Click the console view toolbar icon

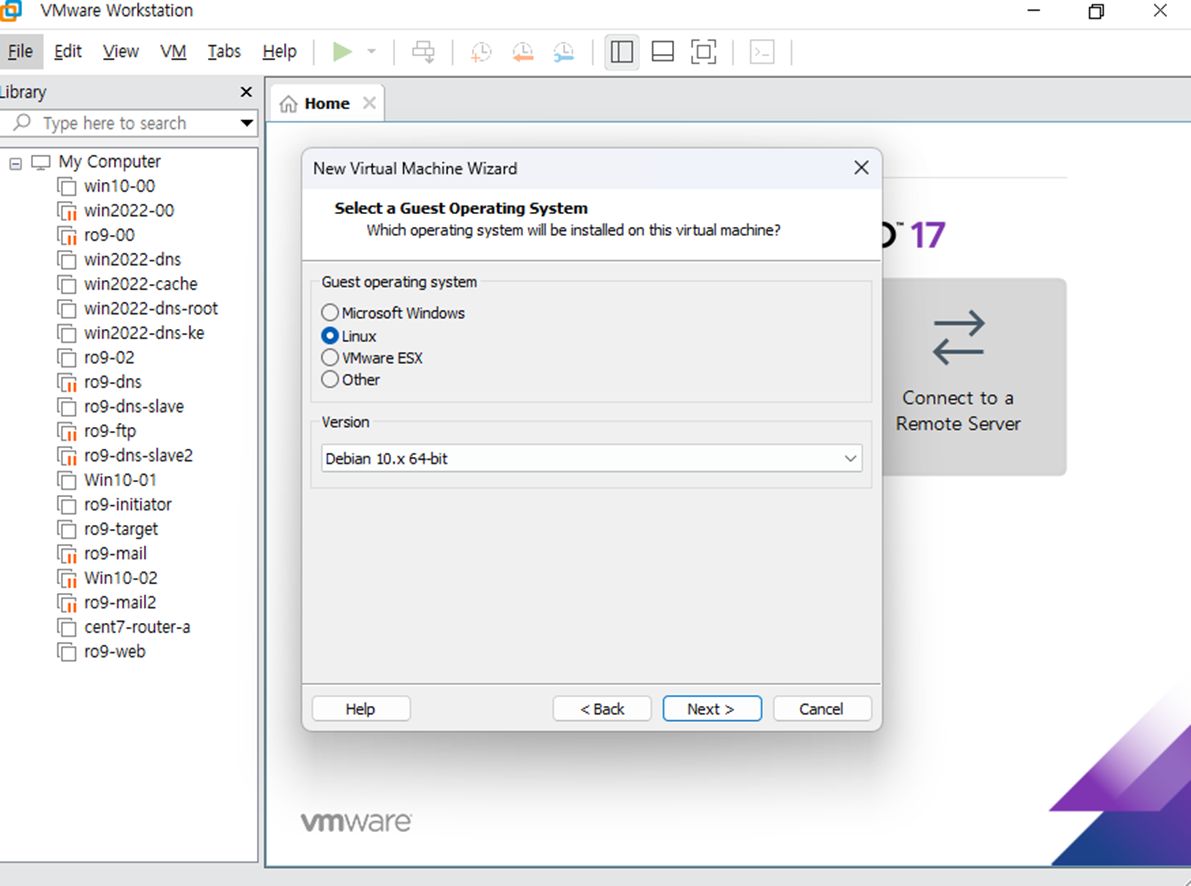pos(762,52)
